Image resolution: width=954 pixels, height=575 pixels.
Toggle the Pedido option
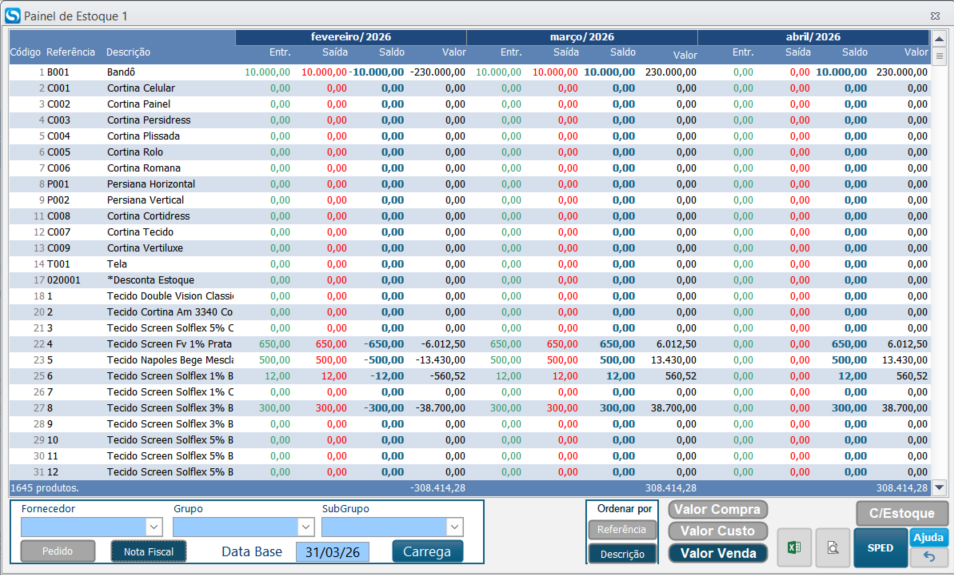(58, 551)
